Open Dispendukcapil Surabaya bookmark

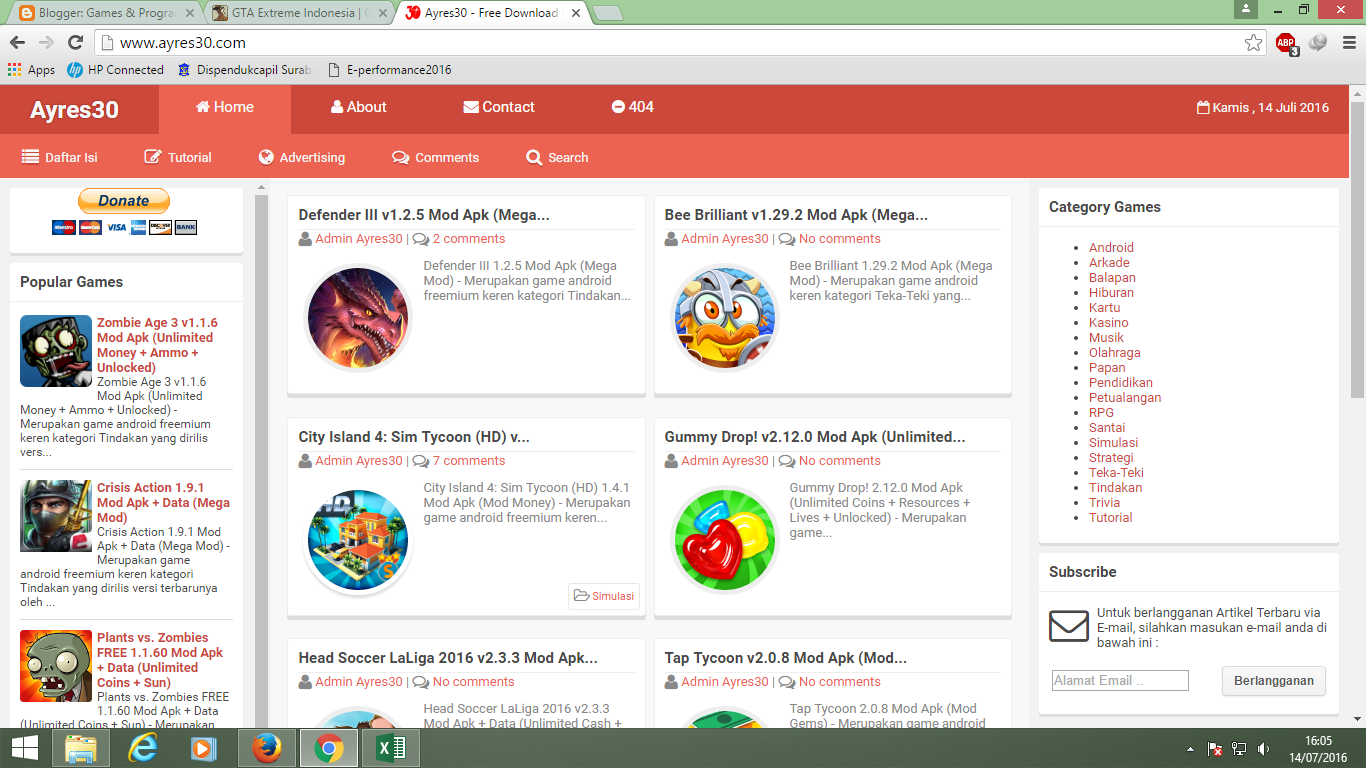(244, 70)
